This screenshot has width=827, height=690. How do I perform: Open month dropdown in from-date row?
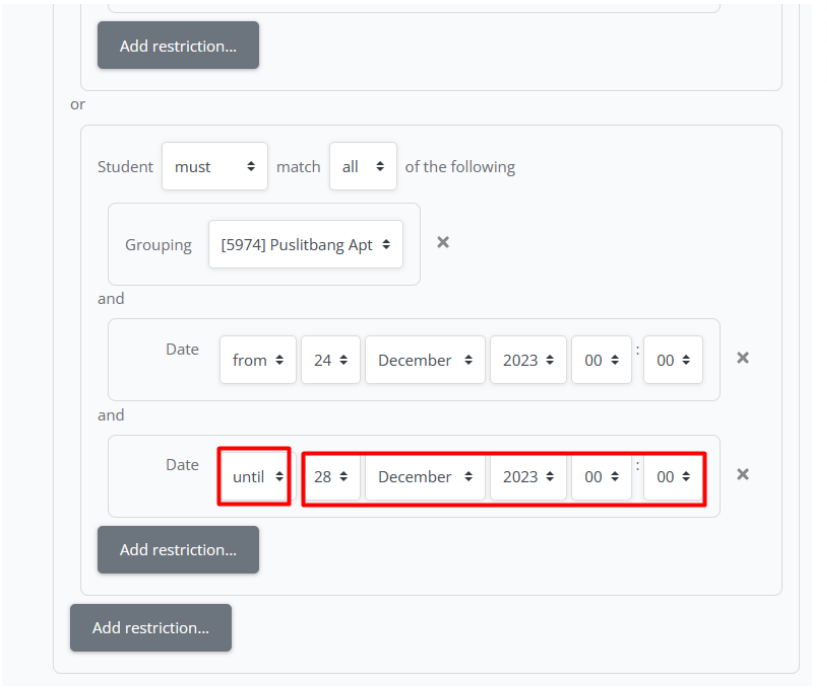click(x=424, y=360)
